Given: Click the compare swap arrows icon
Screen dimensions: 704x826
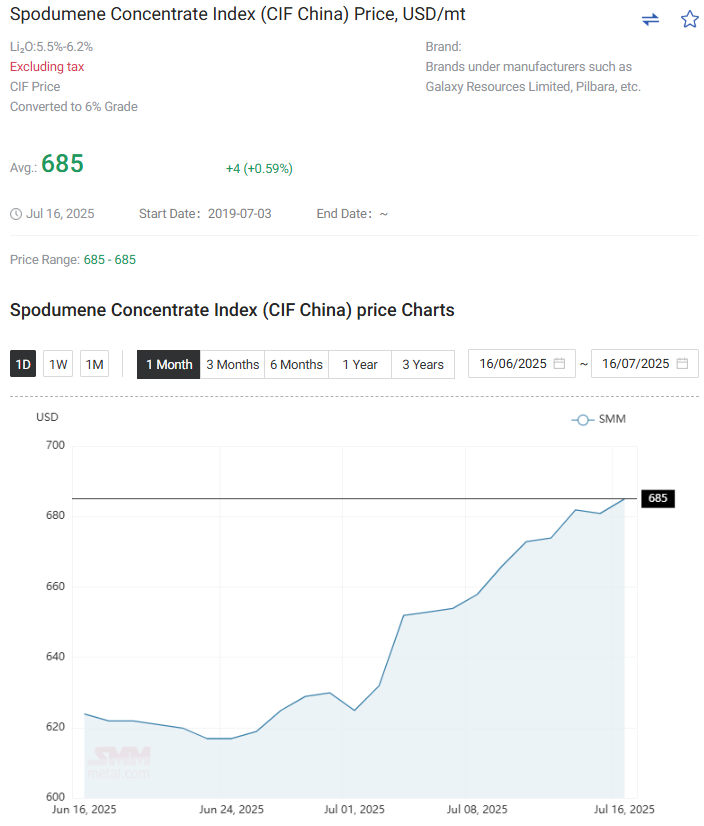Looking at the screenshot, I should point(650,19).
